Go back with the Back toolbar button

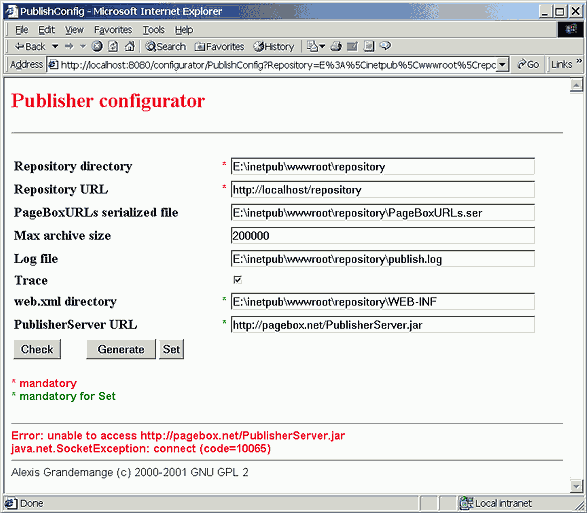tap(30, 46)
